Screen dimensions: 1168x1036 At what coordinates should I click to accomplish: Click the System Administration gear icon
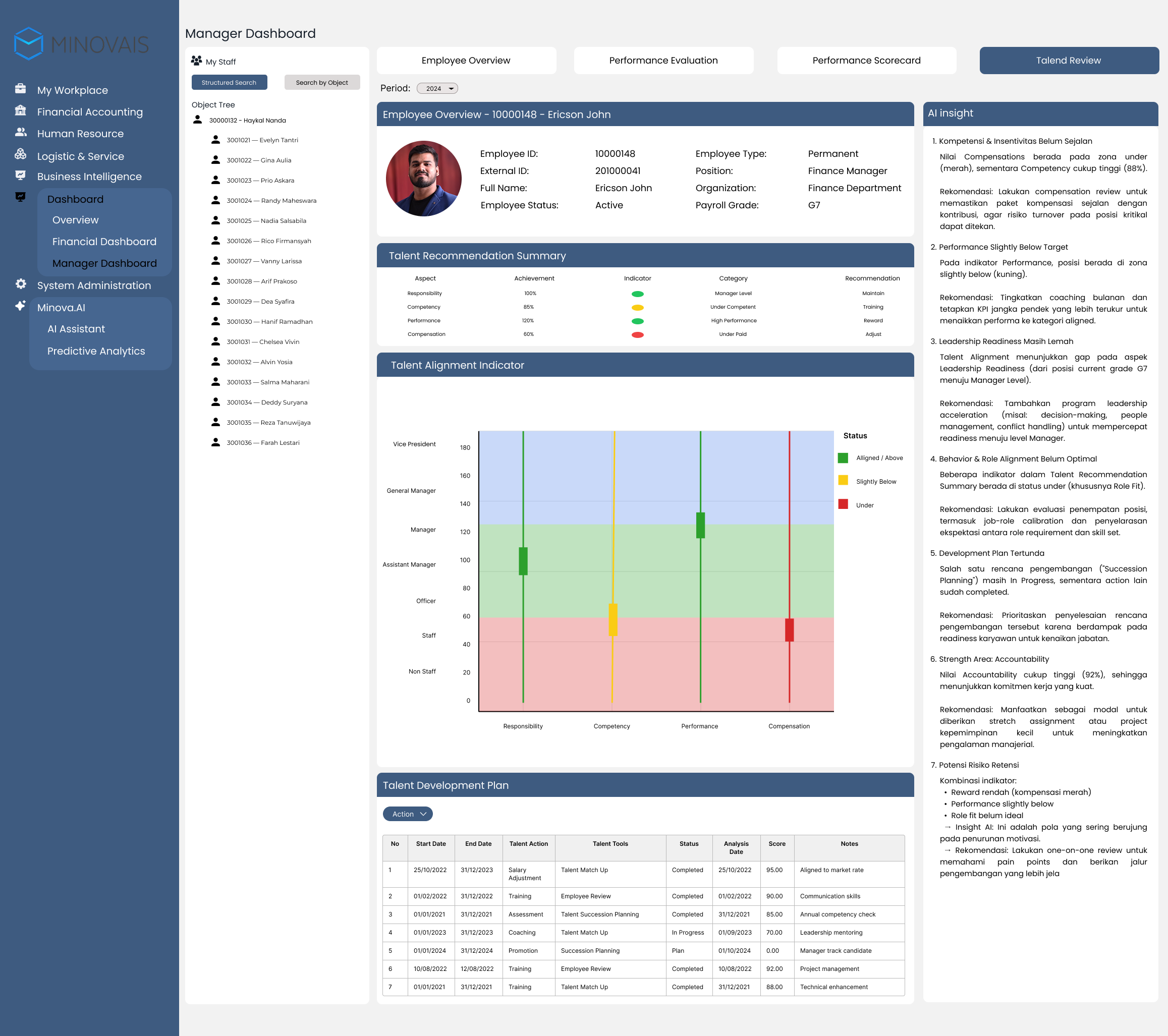tap(21, 284)
